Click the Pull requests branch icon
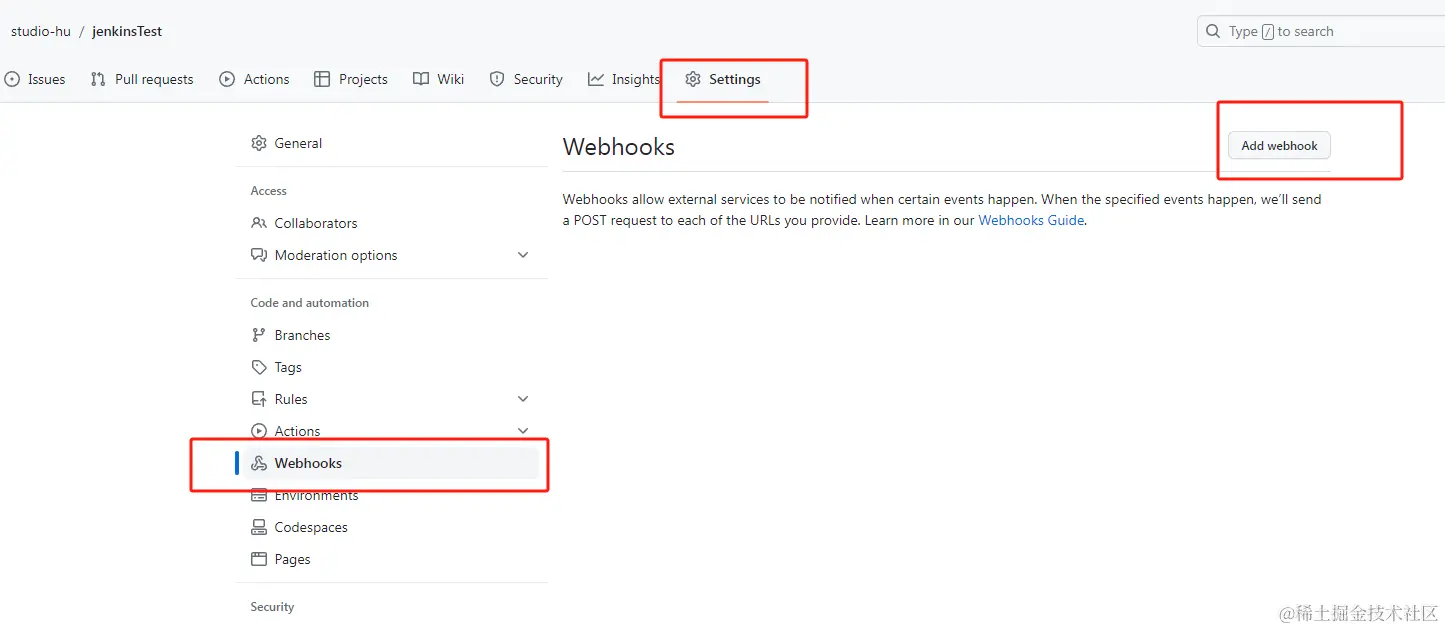The height and width of the screenshot is (630, 1445). click(x=98, y=79)
